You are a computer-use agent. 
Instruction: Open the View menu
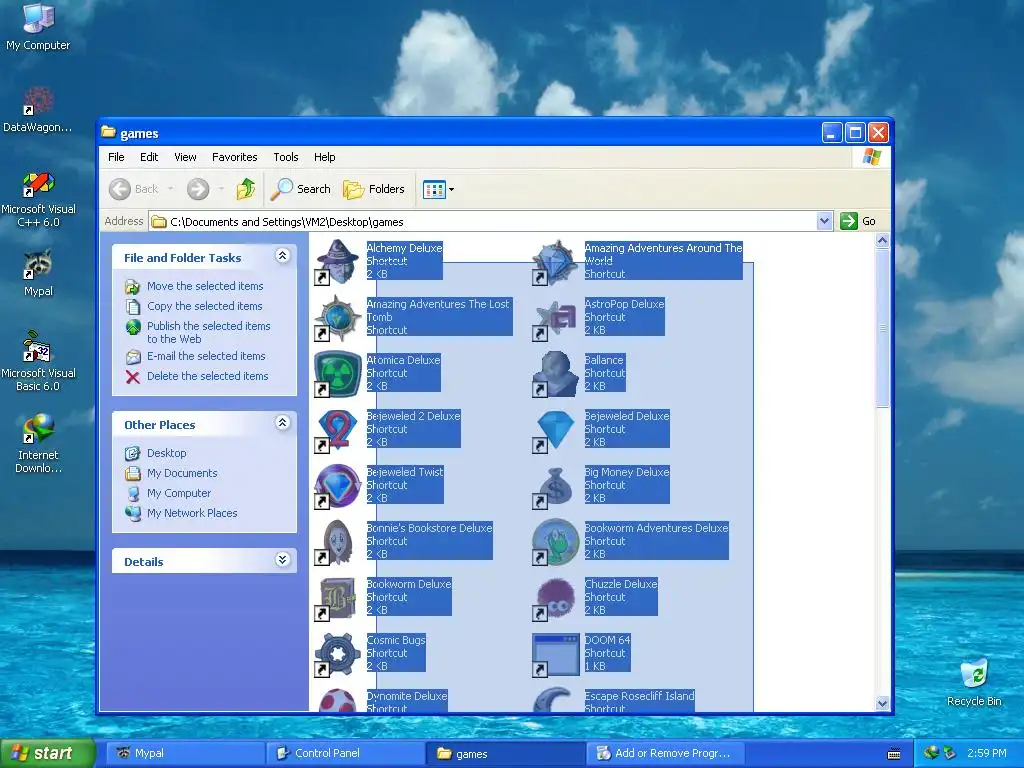pyautogui.click(x=185, y=157)
